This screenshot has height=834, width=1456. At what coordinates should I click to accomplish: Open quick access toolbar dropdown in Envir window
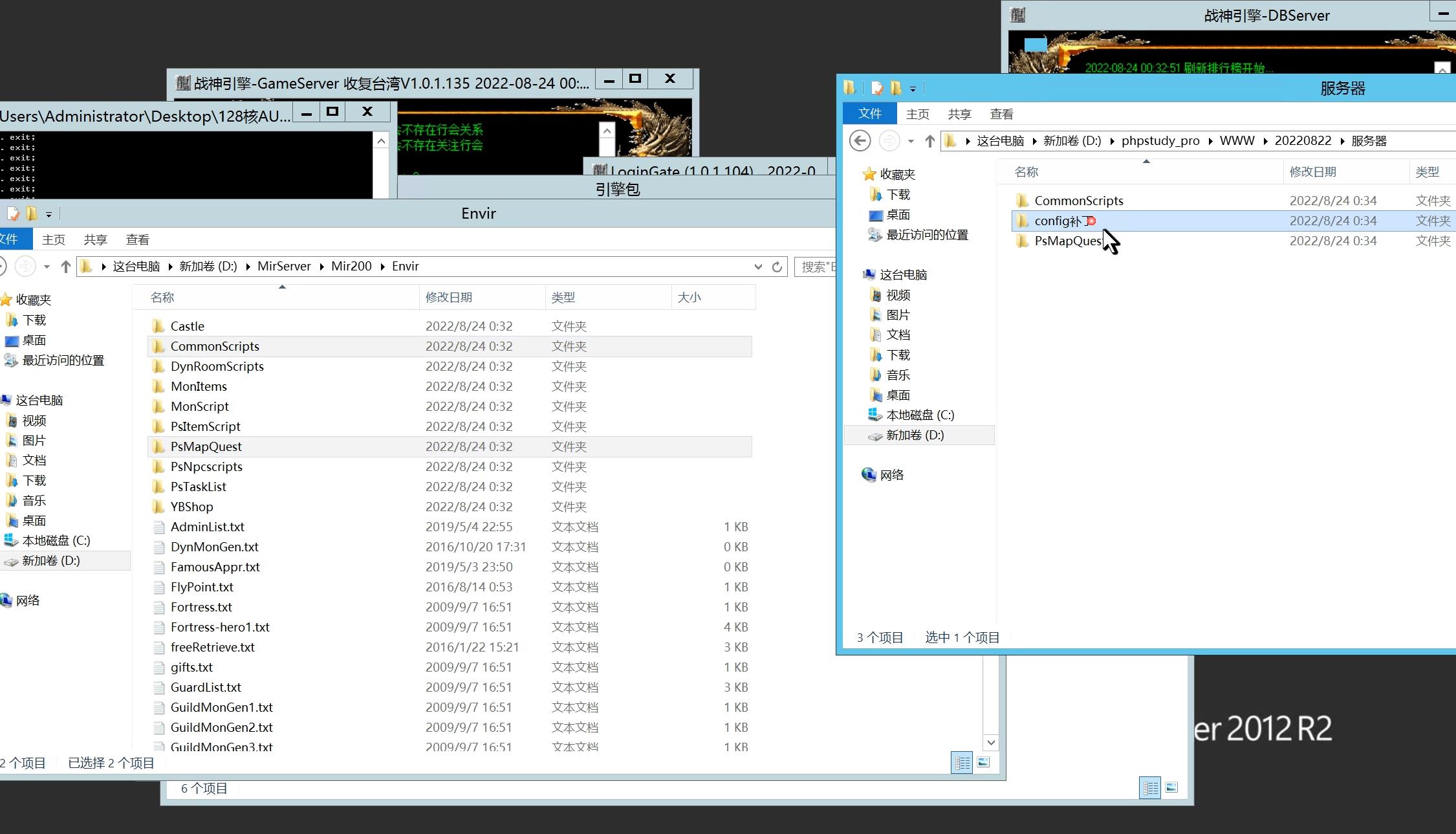[49, 214]
